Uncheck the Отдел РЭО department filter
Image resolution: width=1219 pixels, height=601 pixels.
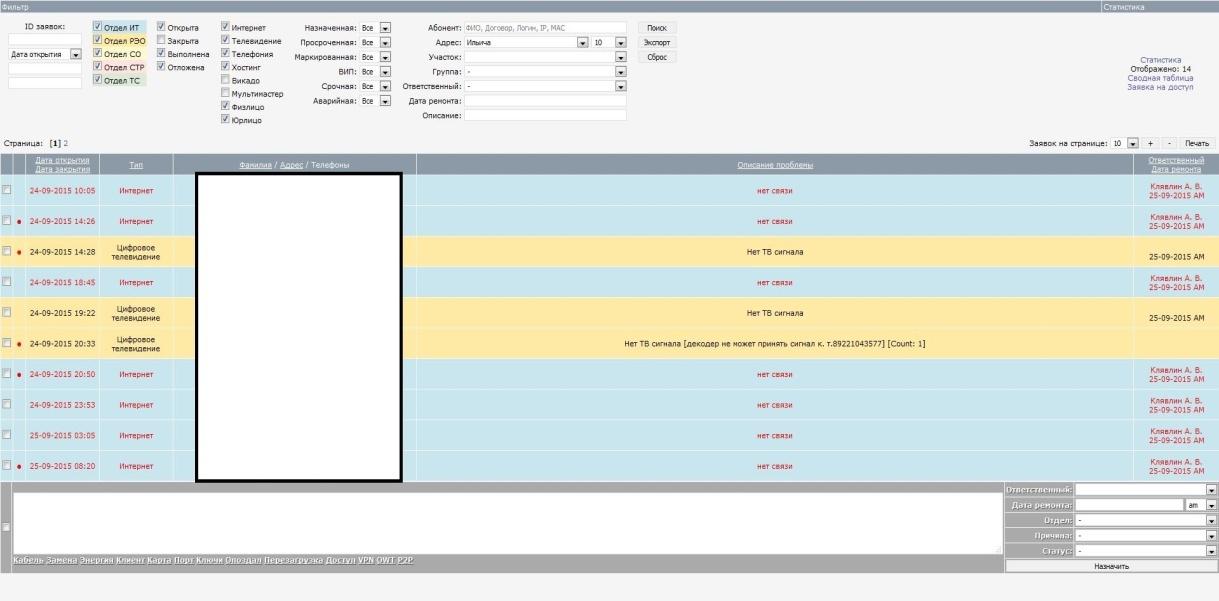pyautogui.click(x=98, y=40)
